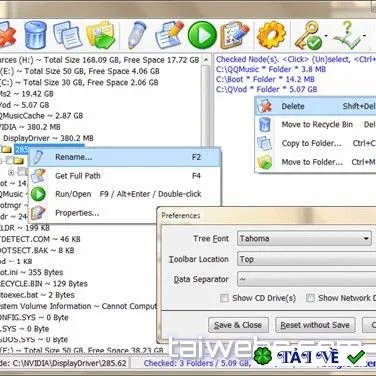This screenshot has height=376, width=376.
Task: Click the Get Full Path toolbar icon
Action: (x=169, y=35)
